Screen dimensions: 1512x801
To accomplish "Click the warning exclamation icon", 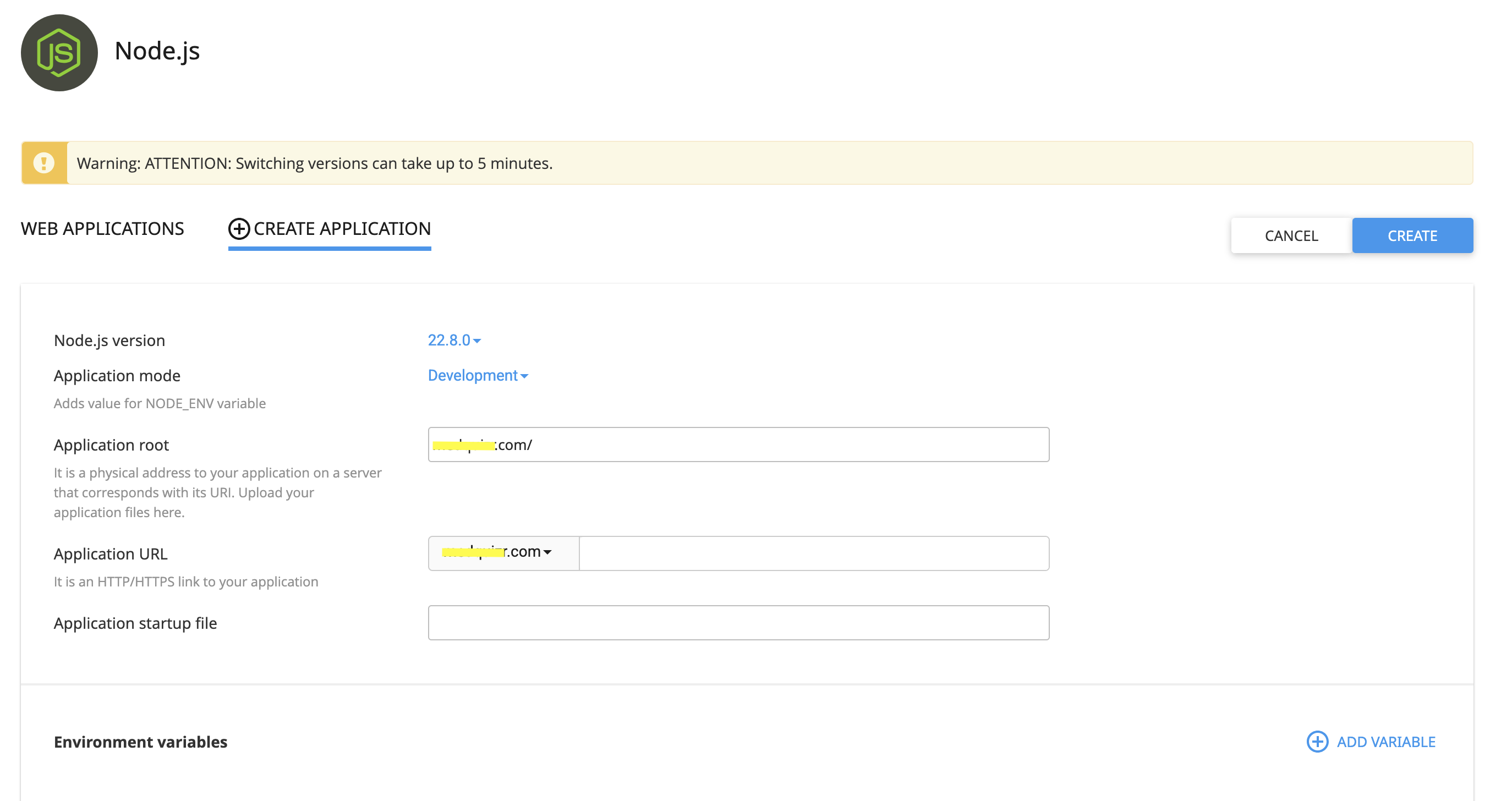I will [x=44, y=162].
